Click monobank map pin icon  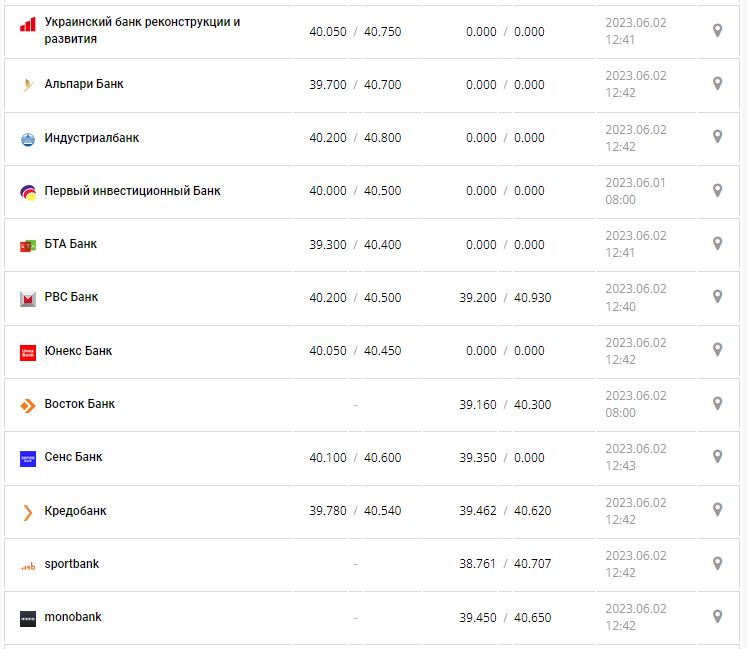point(717,616)
